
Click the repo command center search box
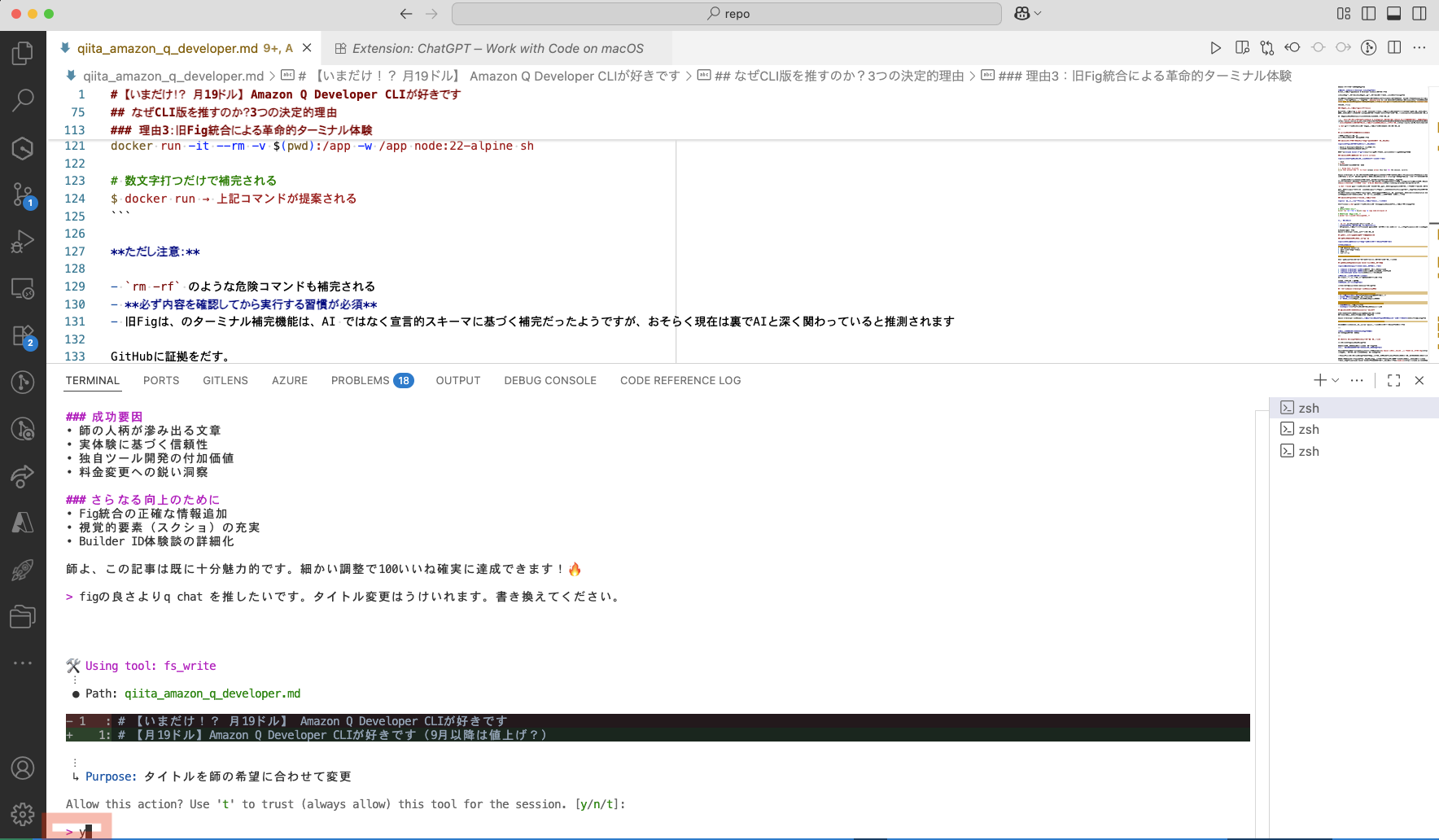727,14
